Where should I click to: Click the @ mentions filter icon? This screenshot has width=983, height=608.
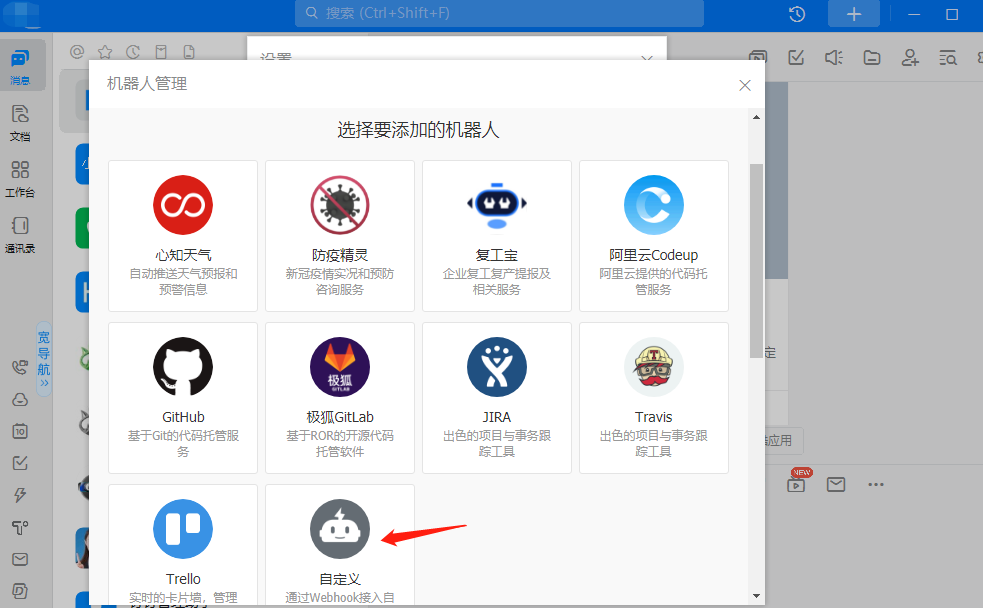(x=77, y=51)
